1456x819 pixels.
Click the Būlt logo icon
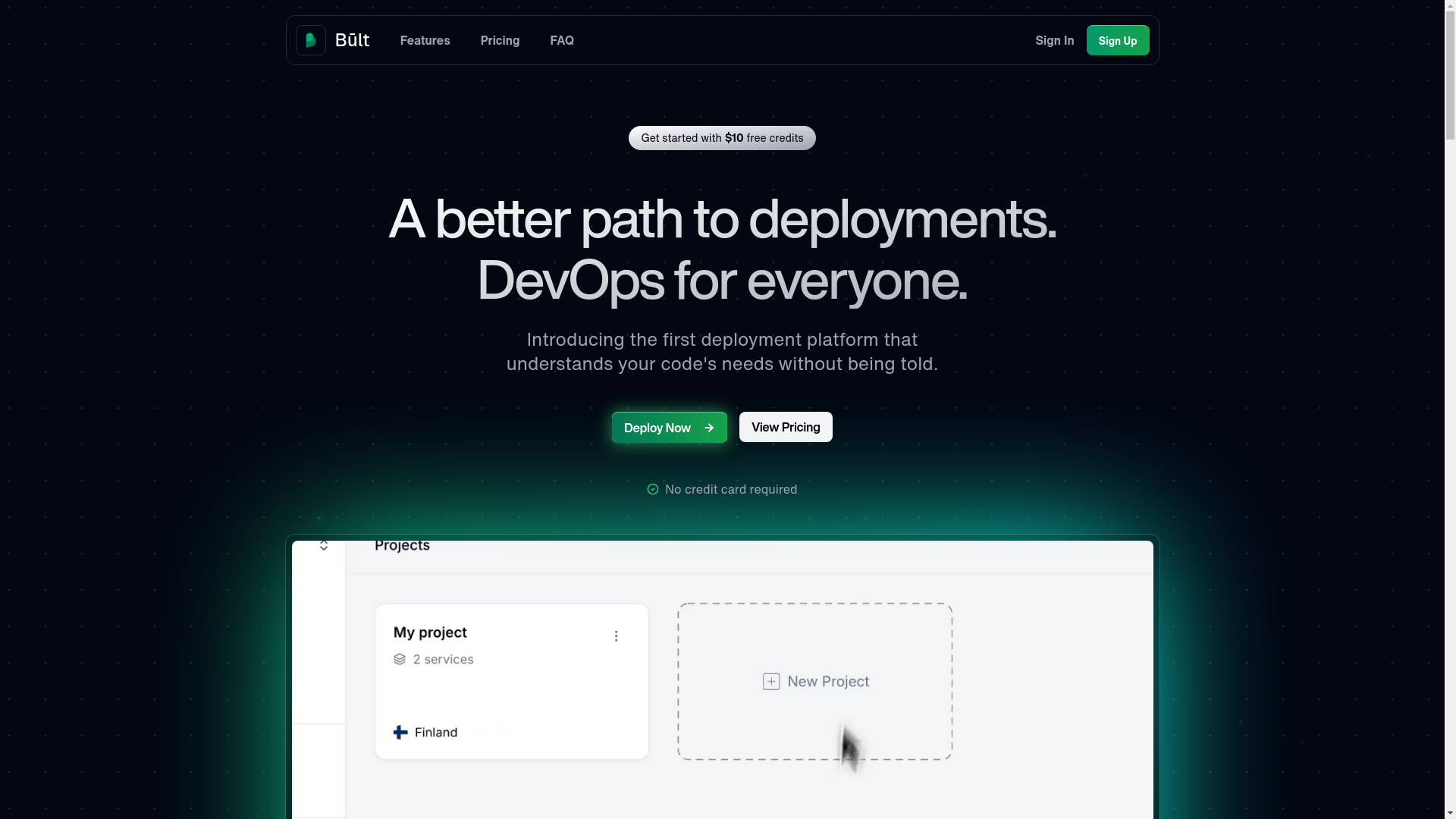point(310,40)
